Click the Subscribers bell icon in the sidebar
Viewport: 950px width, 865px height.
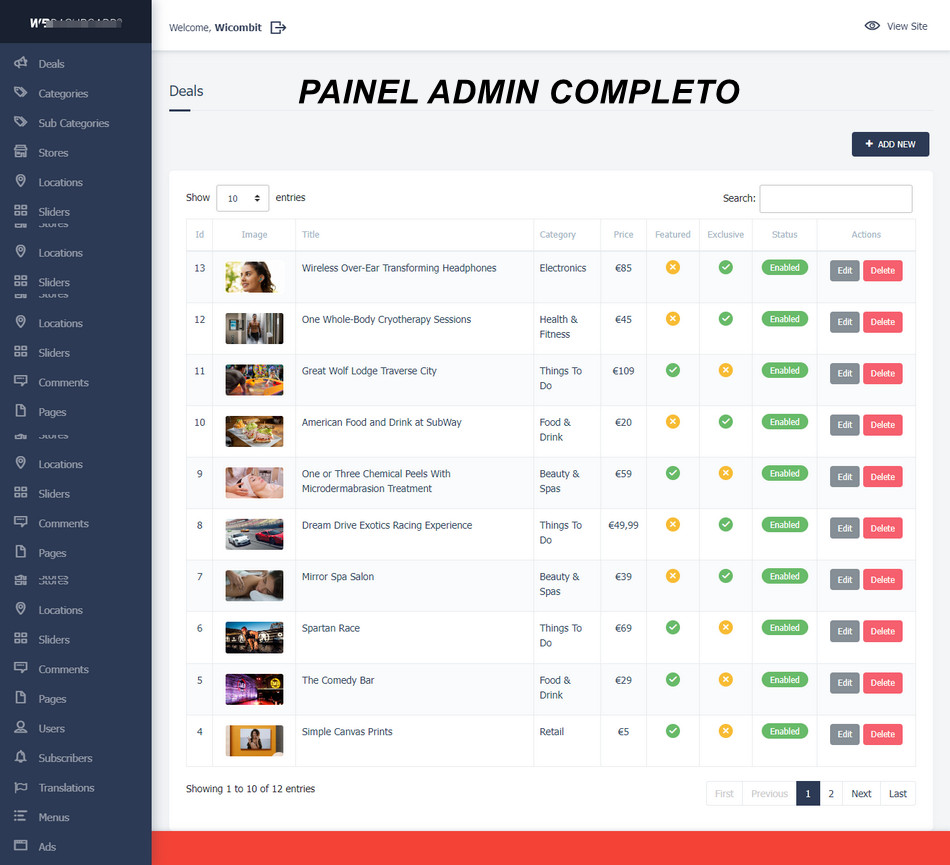coord(20,758)
